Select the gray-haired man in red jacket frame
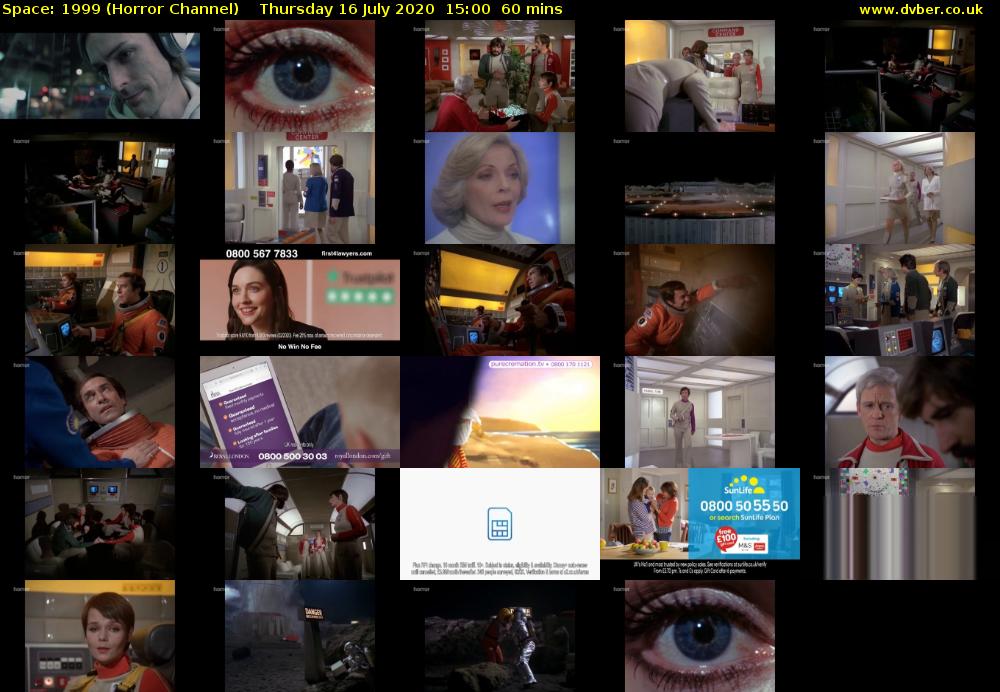The image size is (1000, 692). tap(899, 412)
